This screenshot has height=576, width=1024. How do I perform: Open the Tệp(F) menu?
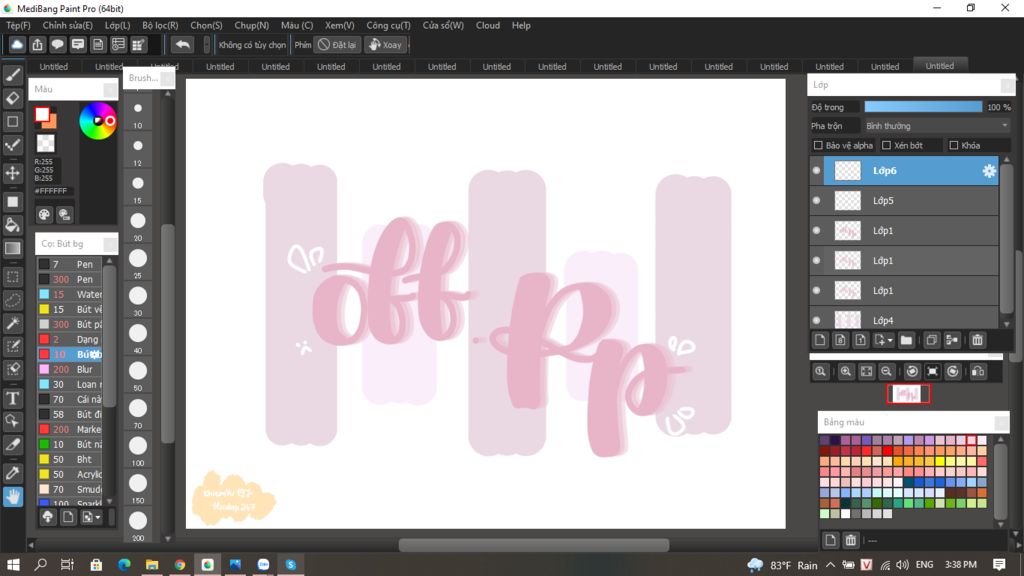coord(18,25)
